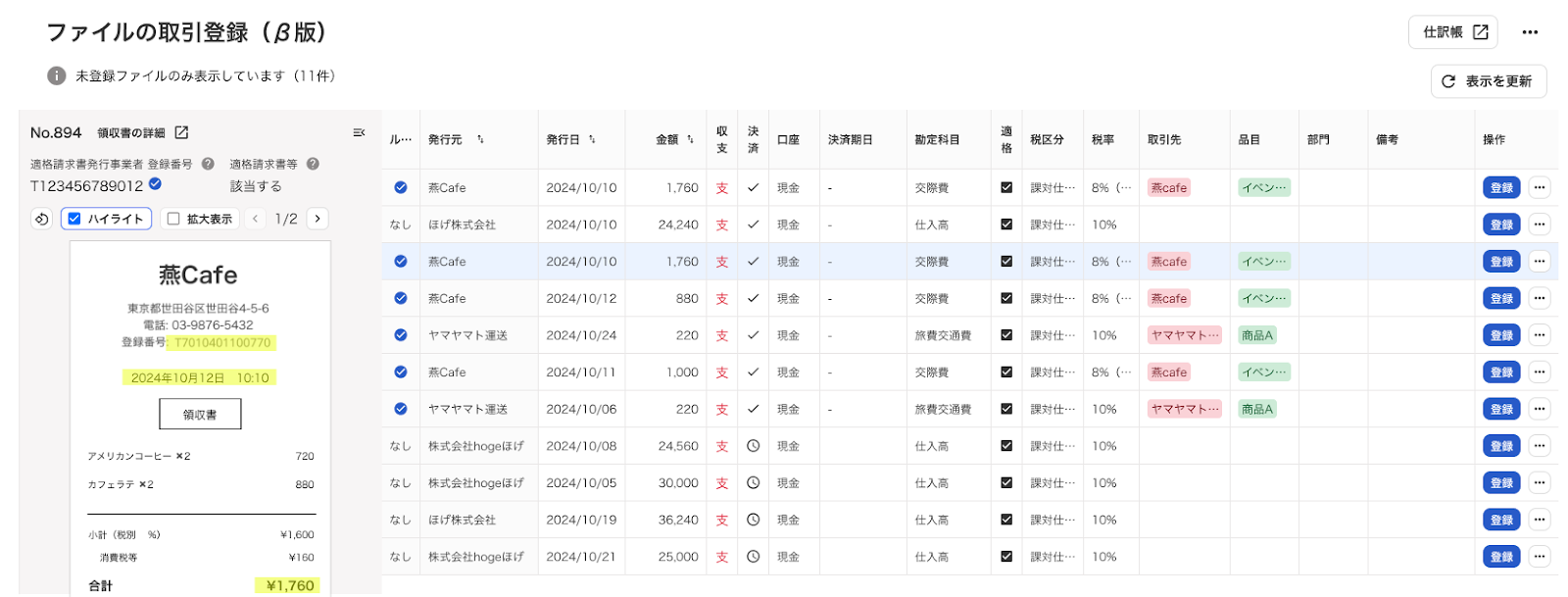Rotate the receipt image
This screenshot has height=597, width=1568.
coord(41,219)
